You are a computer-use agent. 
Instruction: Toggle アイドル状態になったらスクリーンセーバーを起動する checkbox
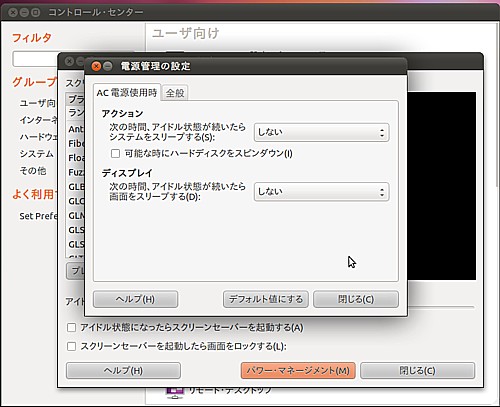point(71,328)
